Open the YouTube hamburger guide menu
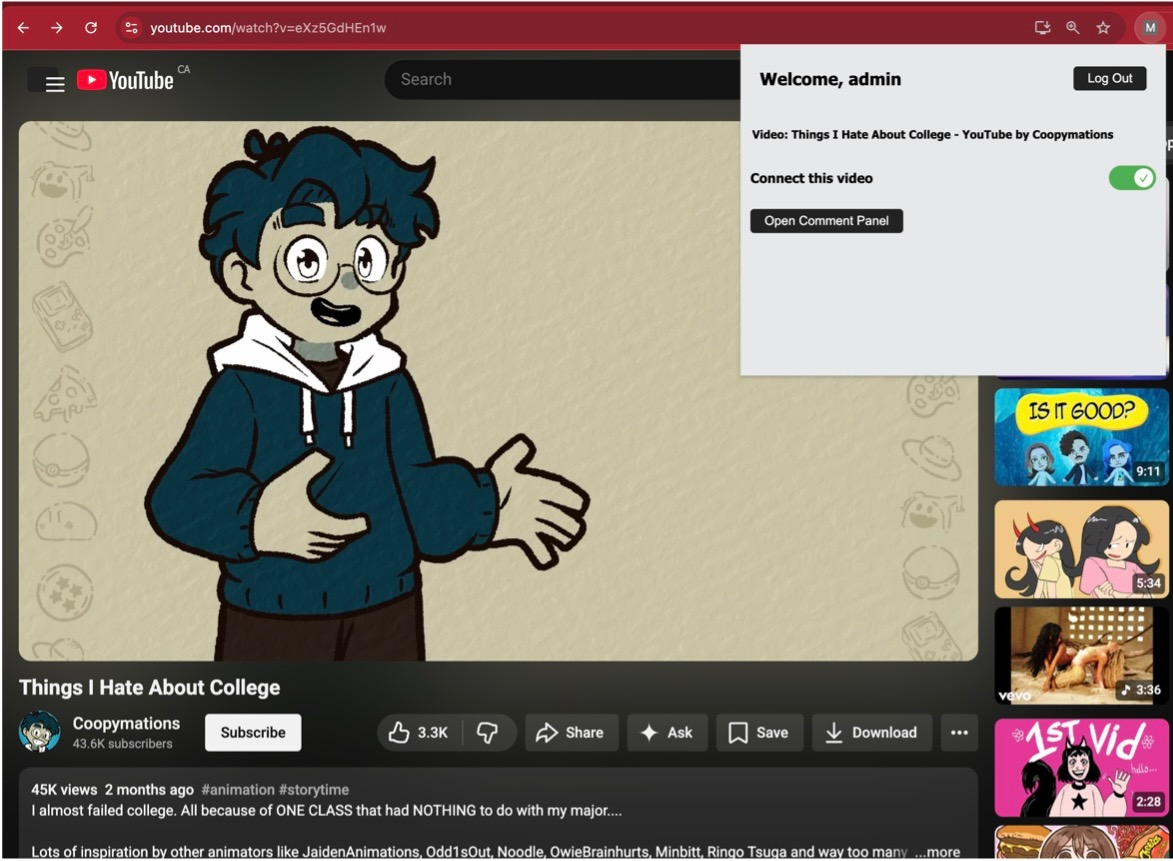 55,84
